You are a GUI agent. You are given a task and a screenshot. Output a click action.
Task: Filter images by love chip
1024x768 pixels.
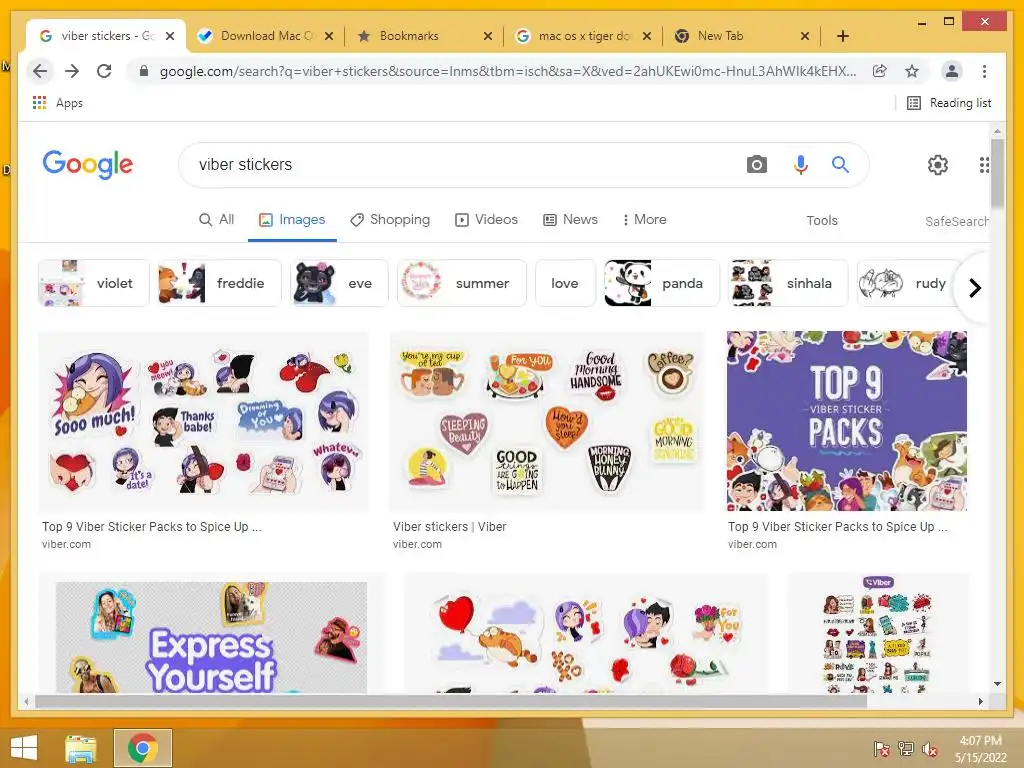click(x=565, y=283)
